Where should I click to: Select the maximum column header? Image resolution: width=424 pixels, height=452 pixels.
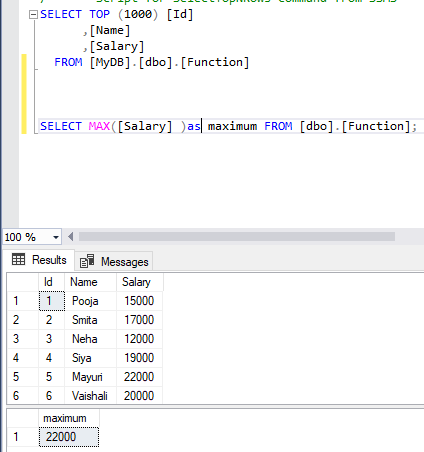[69, 418]
